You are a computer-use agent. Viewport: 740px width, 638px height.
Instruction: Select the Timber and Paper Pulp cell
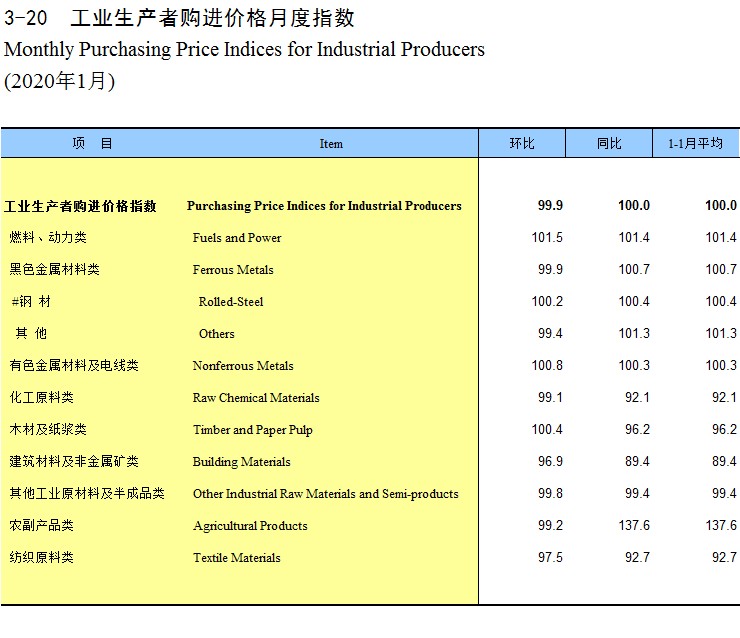tap(252, 430)
